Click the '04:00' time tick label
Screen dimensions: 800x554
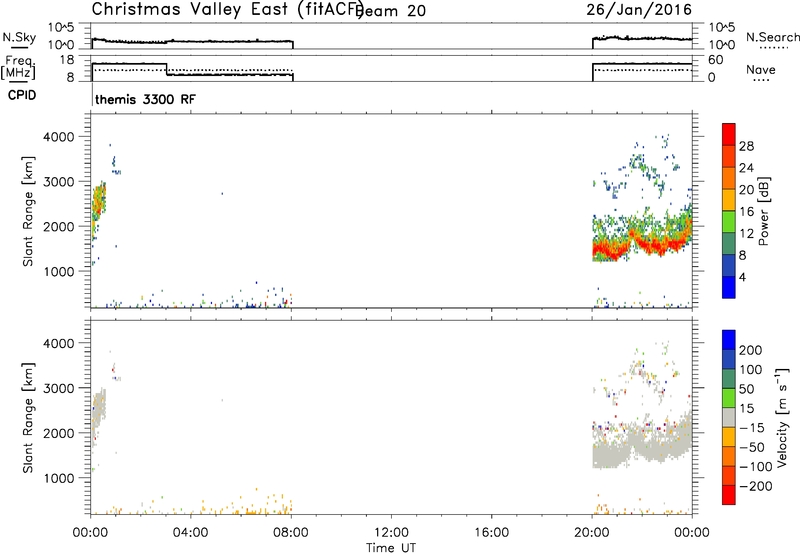[x=190, y=533]
